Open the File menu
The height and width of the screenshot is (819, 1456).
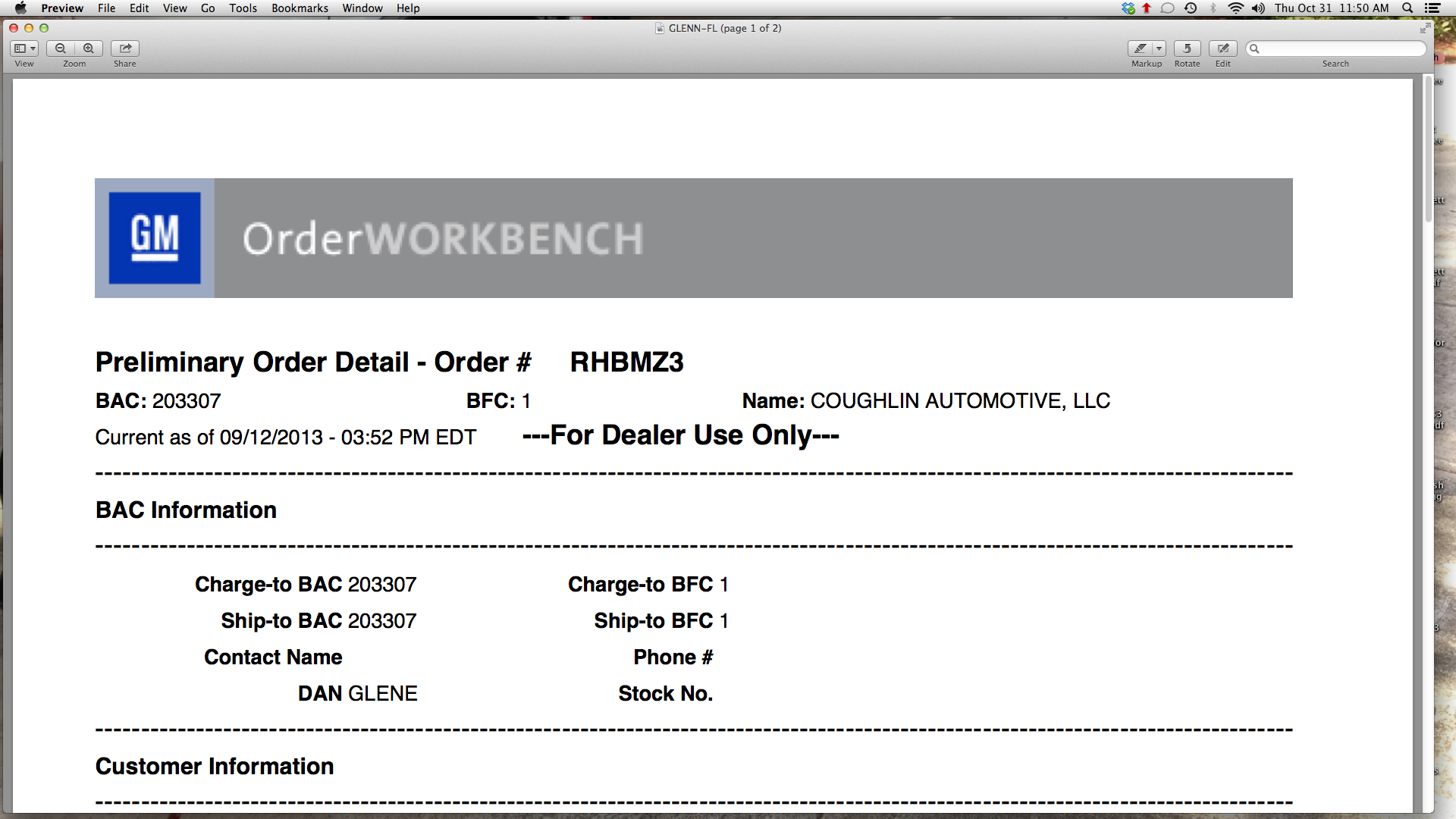pos(106,8)
